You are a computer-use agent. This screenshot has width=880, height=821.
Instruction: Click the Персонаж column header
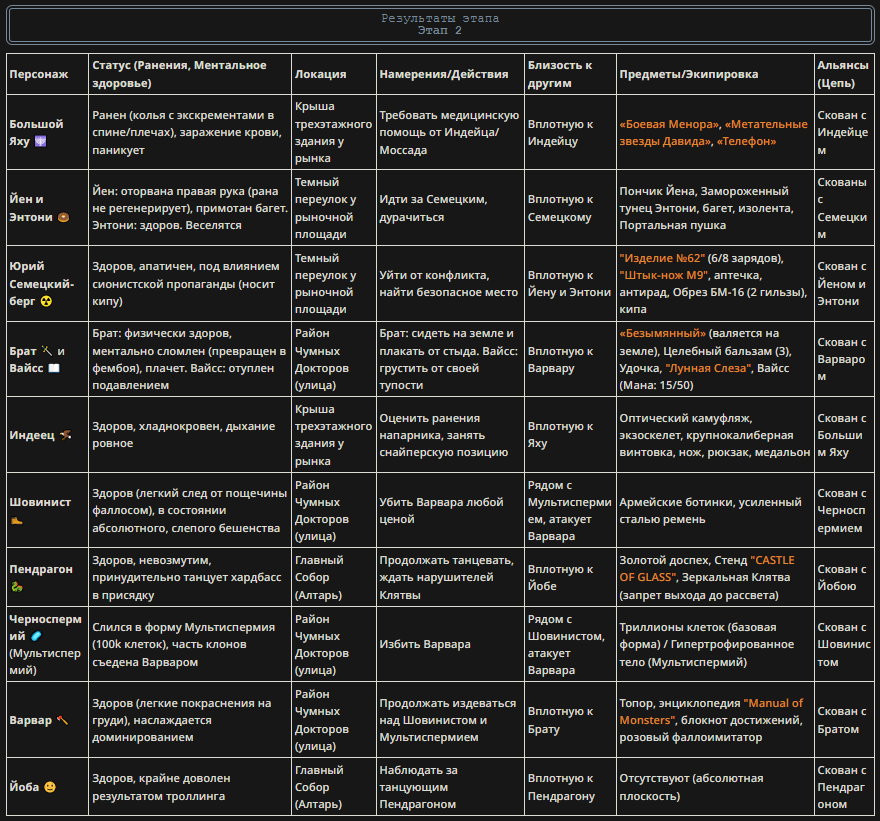pyautogui.click(x=47, y=74)
